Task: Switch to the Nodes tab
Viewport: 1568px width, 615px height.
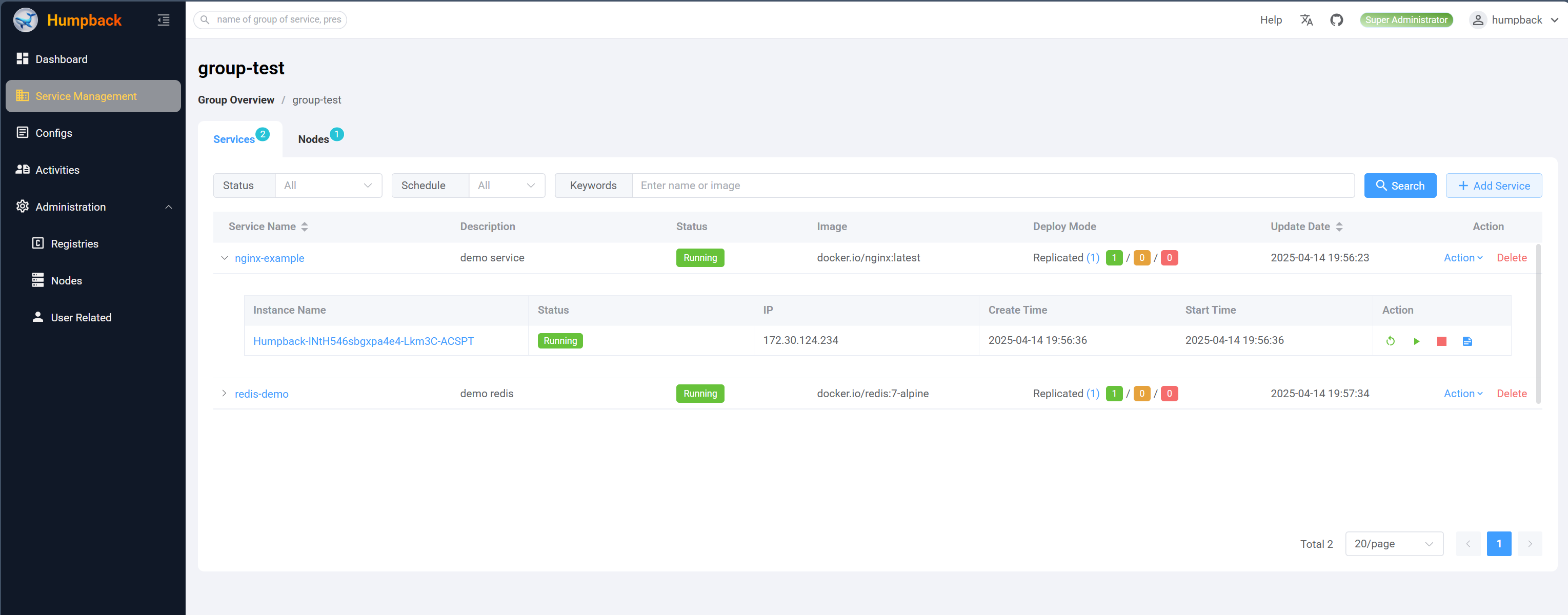Action: coord(313,139)
